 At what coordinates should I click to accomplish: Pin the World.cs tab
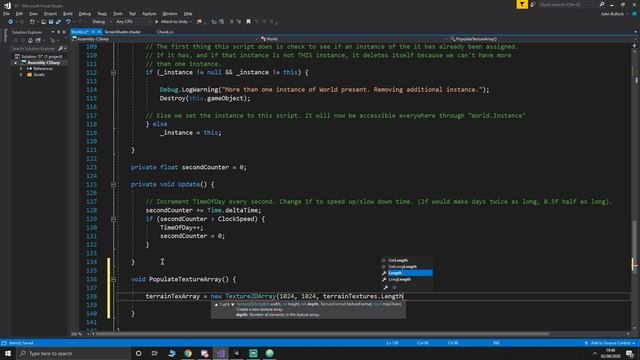[x=93, y=31]
